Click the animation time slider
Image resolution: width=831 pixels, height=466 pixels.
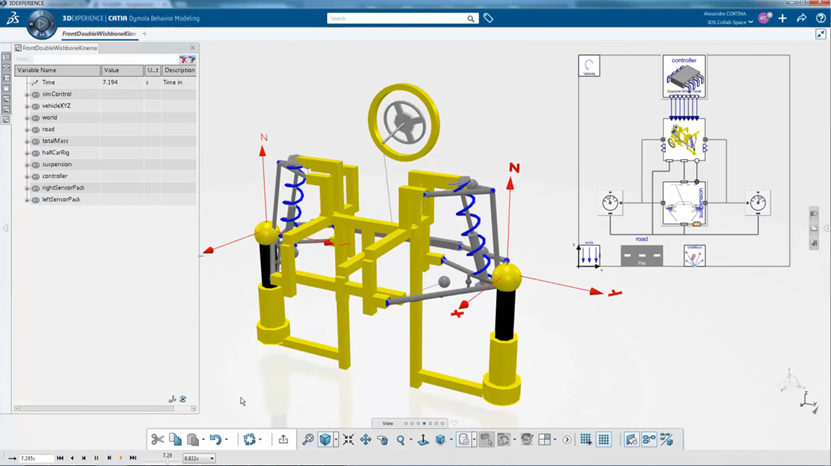tap(167, 459)
